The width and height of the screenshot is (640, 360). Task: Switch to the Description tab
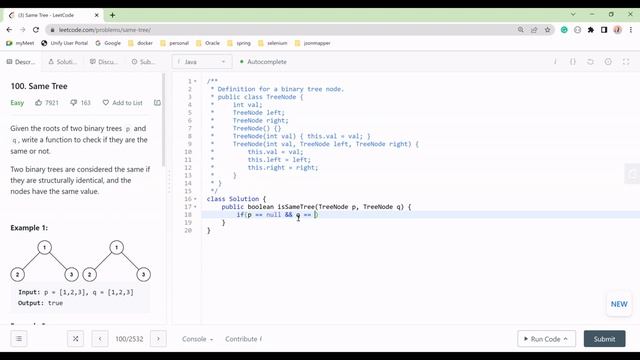coord(21,62)
